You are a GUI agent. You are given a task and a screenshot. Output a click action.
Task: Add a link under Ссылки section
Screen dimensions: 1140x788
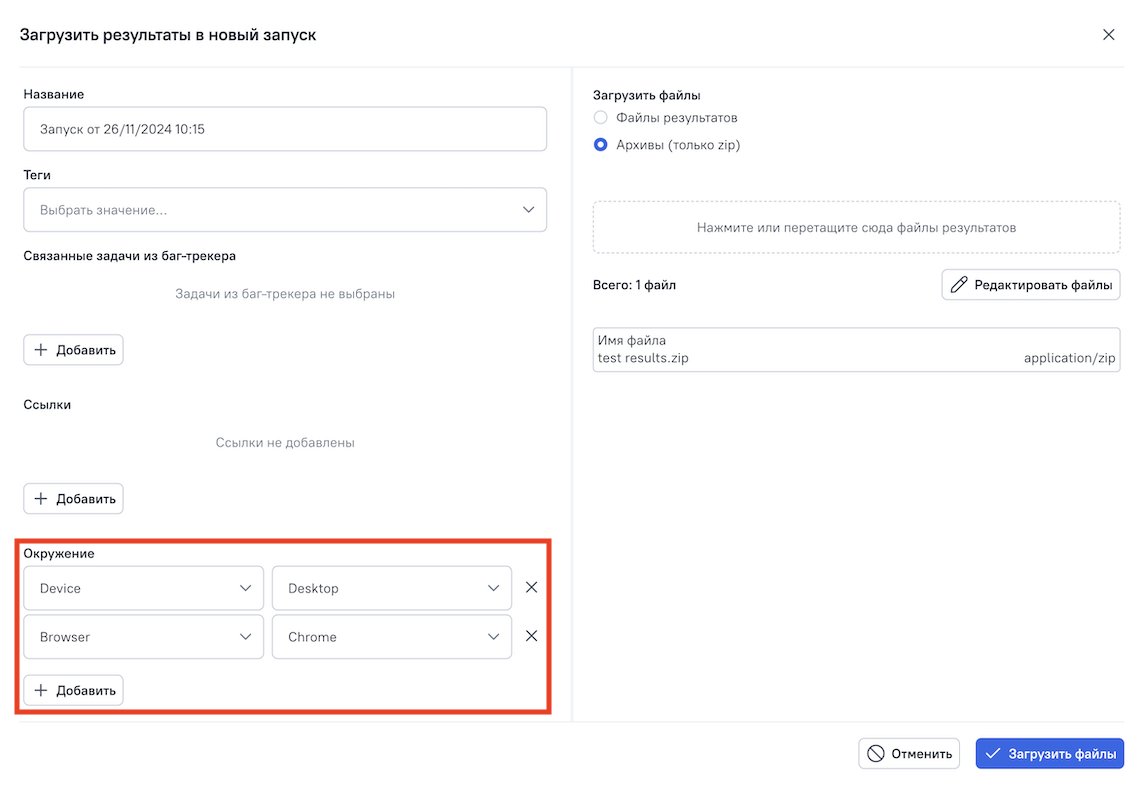[74, 499]
